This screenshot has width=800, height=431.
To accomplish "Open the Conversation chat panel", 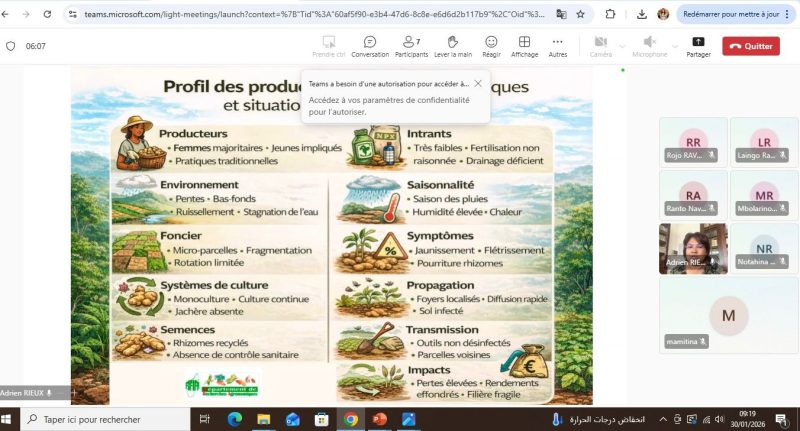I will click(x=370, y=46).
